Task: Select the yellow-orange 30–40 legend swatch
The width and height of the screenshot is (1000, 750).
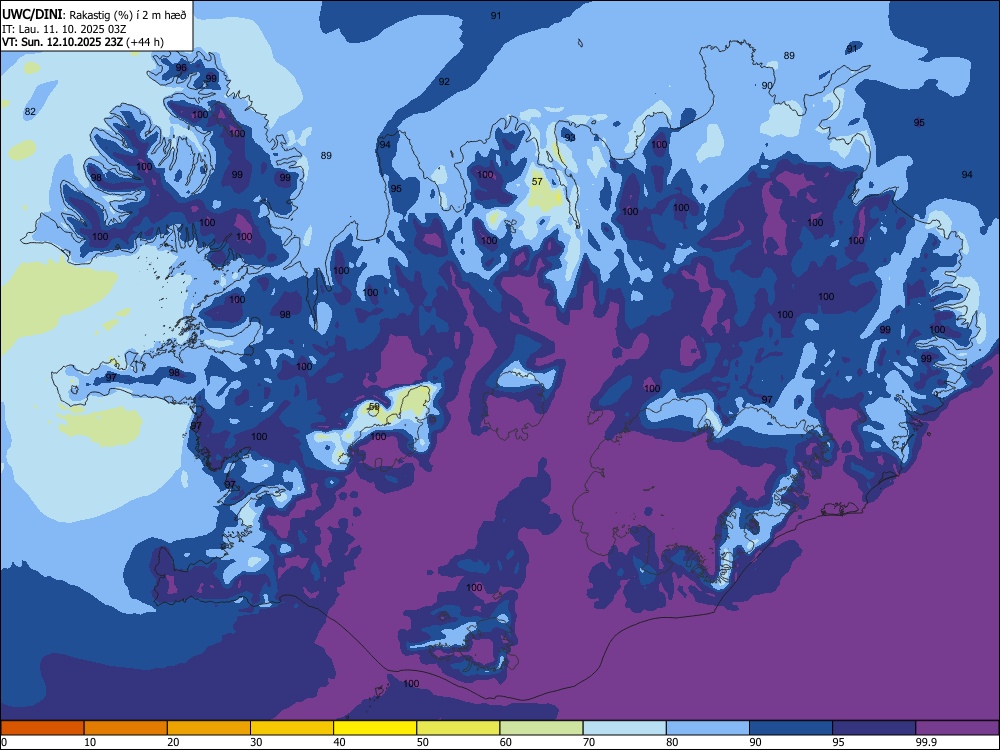Action: coord(292,728)
